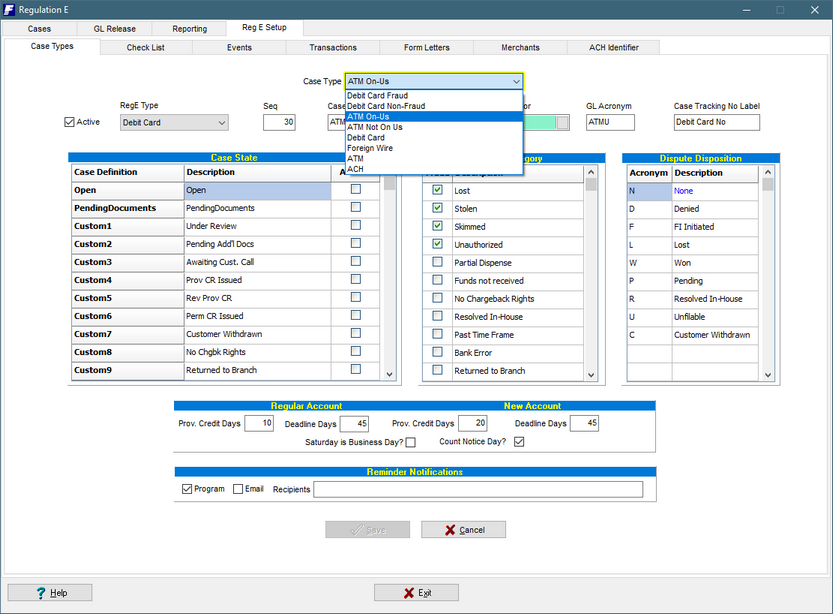
Task: Click Dispute Disposition scroll down arrow
Action: tap(768, 374)
